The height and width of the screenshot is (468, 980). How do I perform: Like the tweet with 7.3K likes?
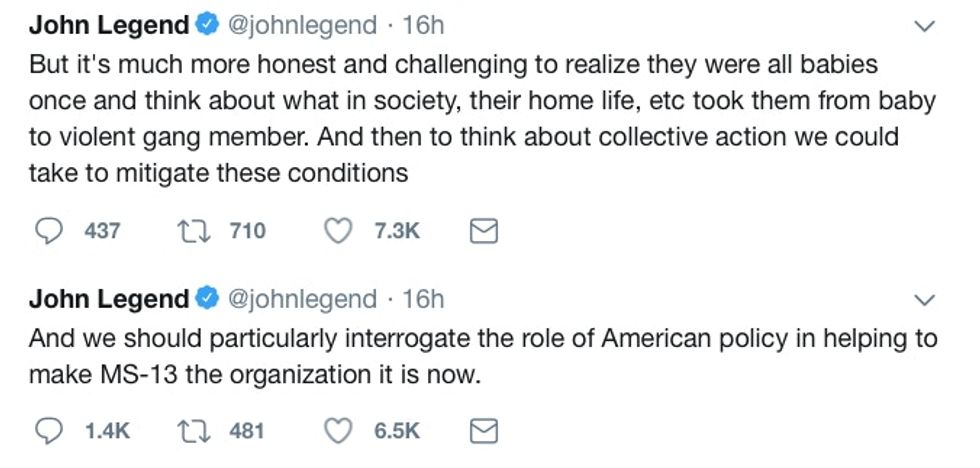tap(341, 231)
